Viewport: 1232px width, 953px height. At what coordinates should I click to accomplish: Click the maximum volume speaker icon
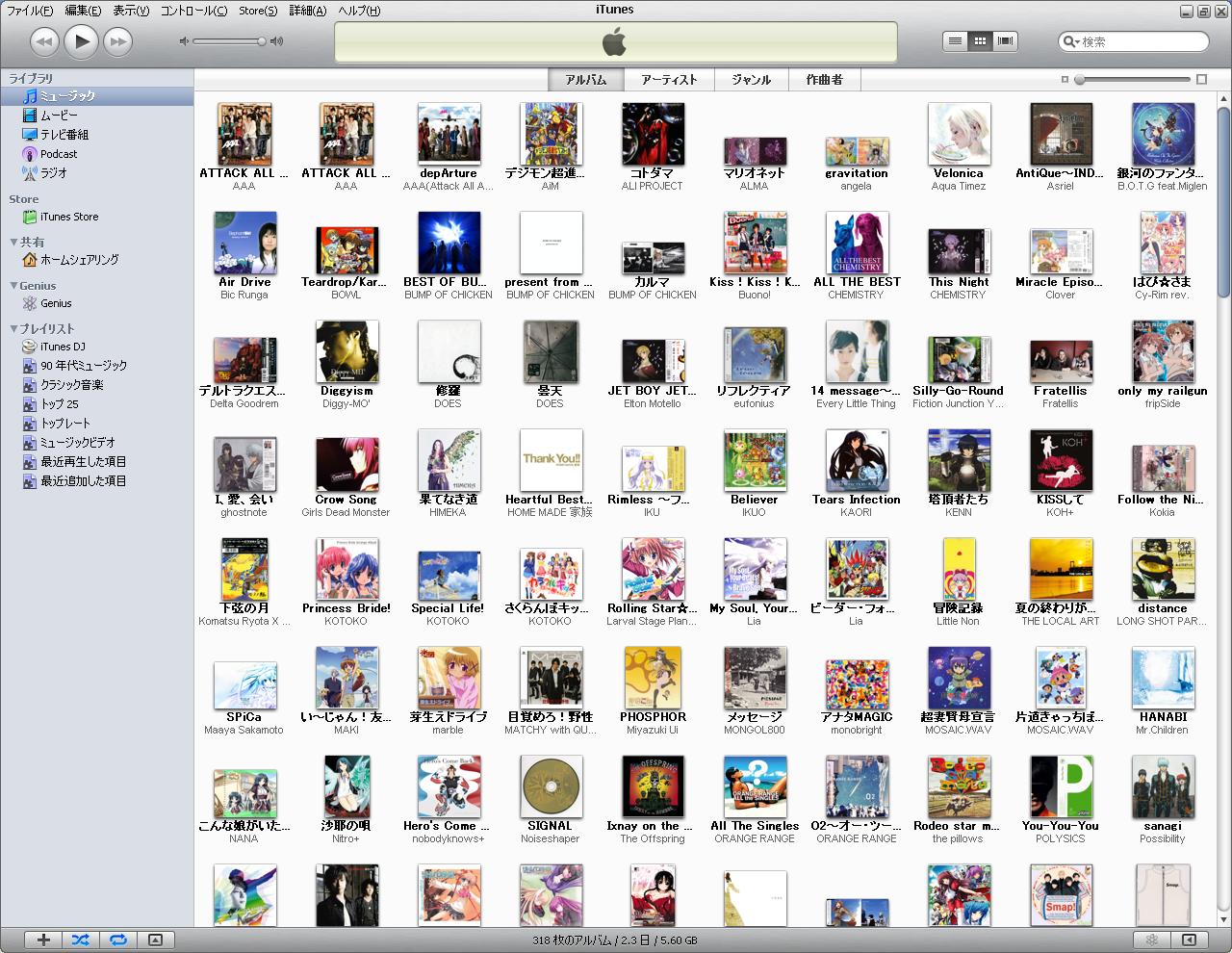point(277,41)
